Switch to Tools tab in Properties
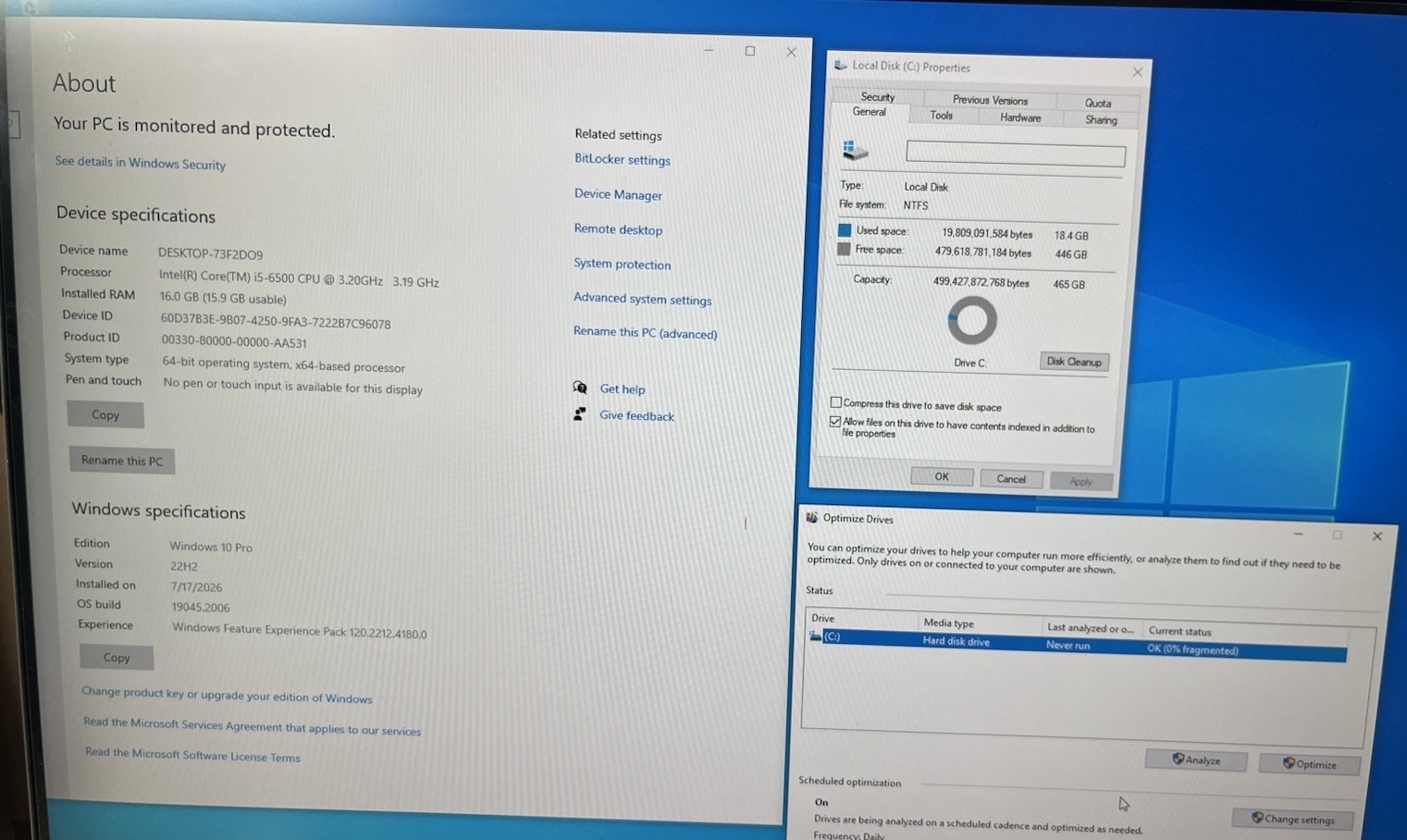Screen dimensions: 1407x840 (x=941, y=116)
